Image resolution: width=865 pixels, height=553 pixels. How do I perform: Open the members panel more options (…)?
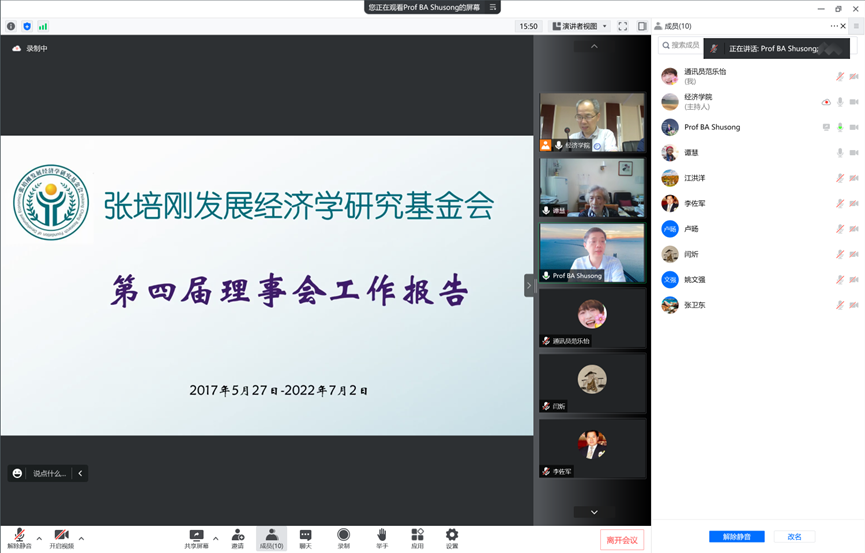[835, 26]
